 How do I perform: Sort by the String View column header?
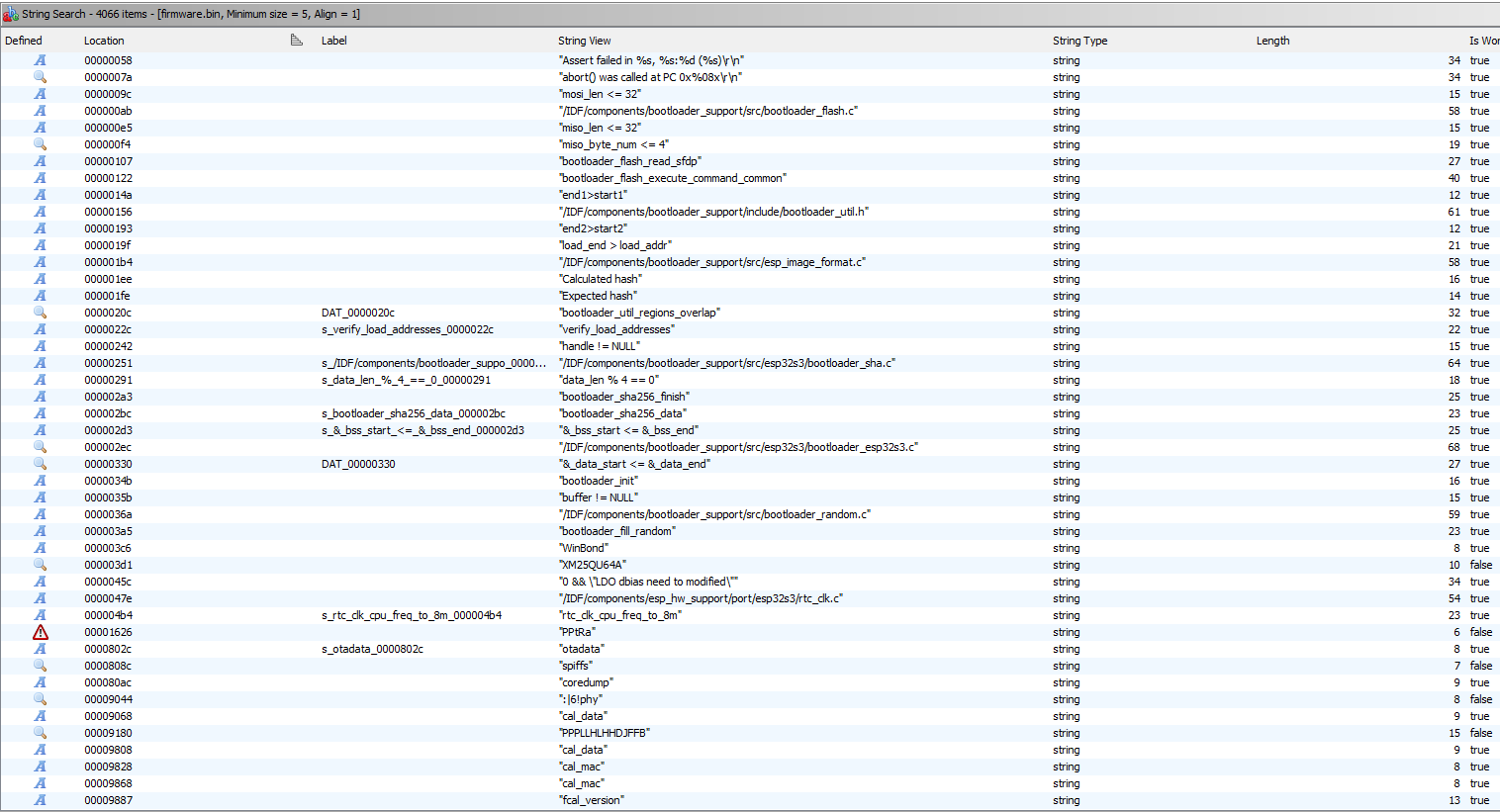pyautogui.click(x=584, y=41)
